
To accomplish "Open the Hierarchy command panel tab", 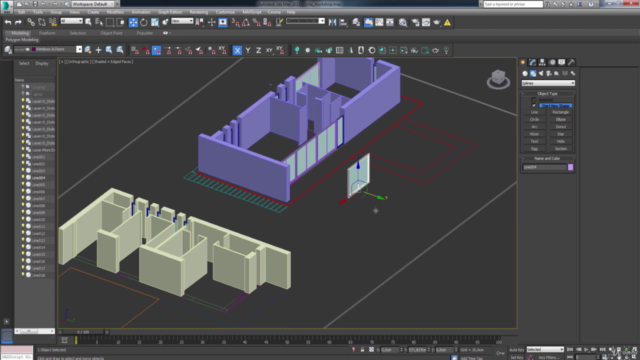I will (x=542, y=62).
